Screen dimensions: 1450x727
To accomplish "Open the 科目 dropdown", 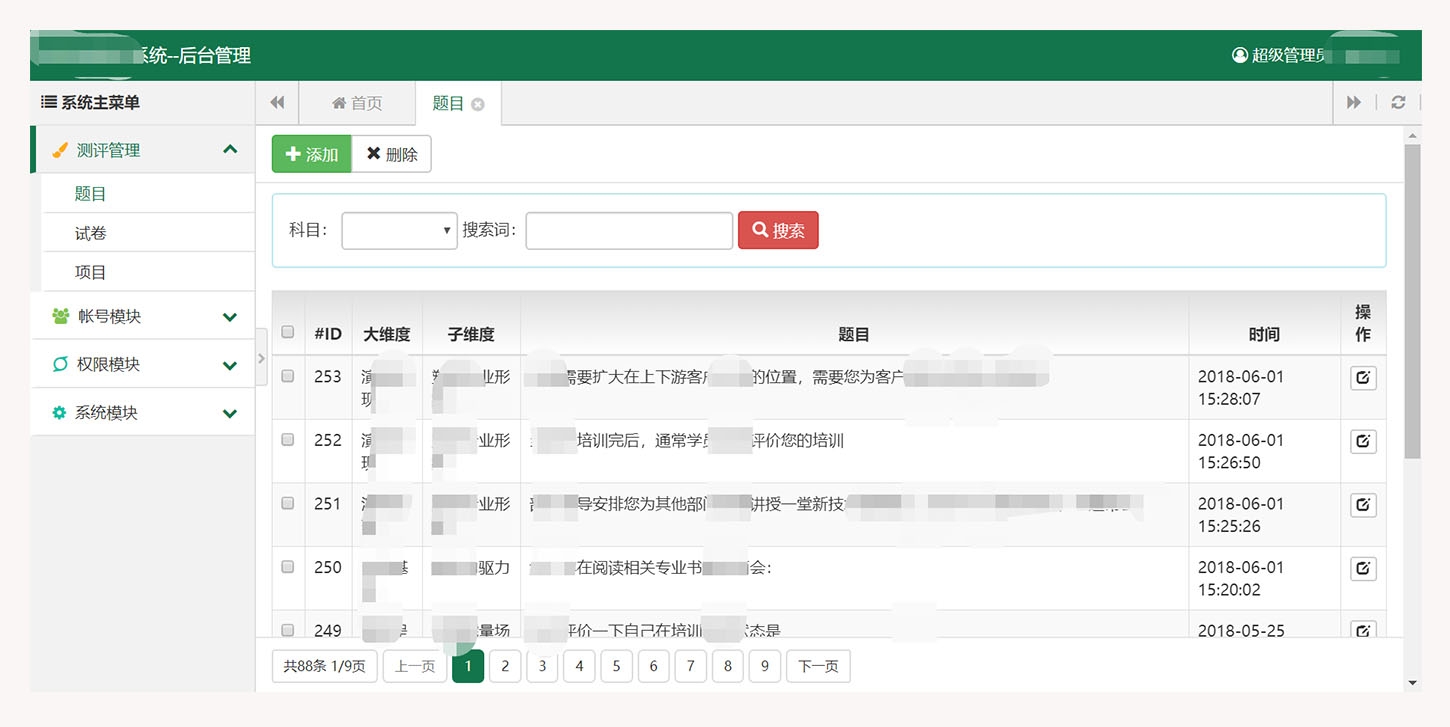I will [399, 231].
